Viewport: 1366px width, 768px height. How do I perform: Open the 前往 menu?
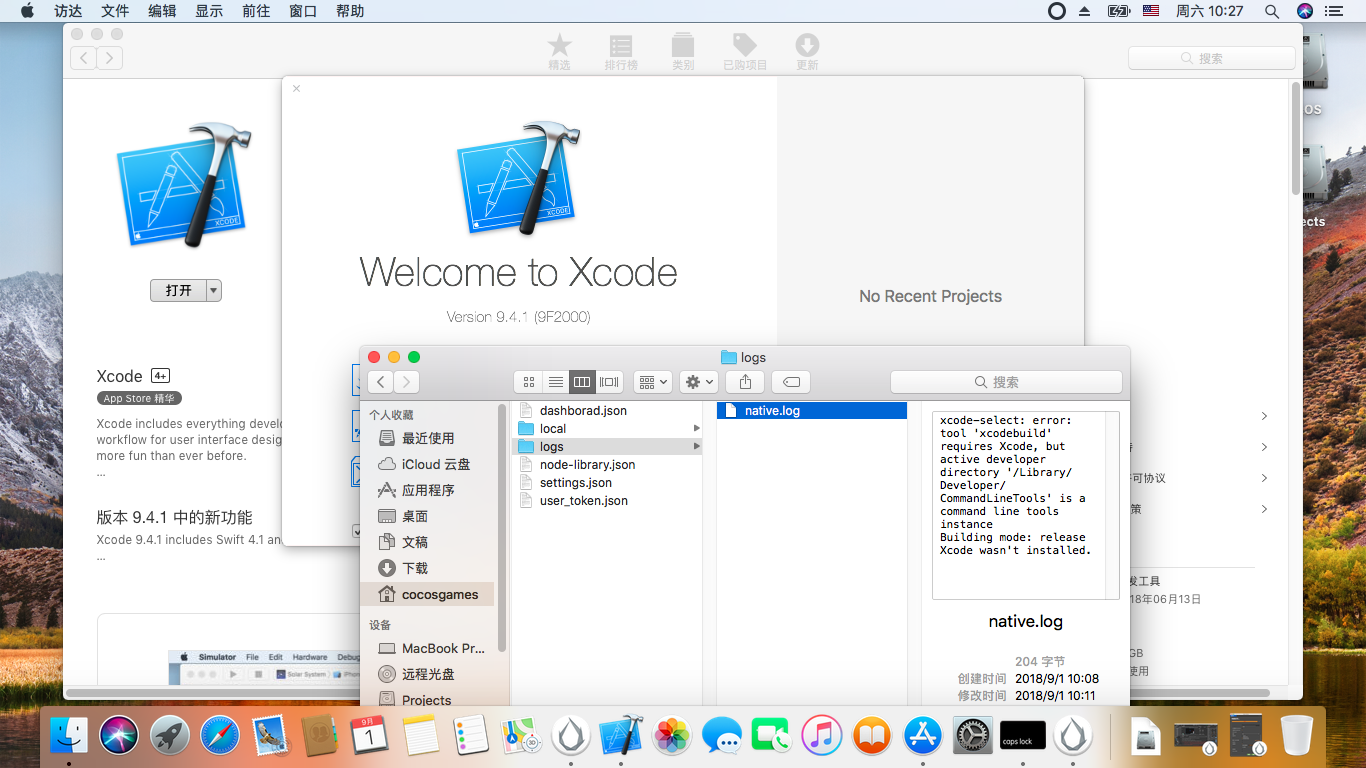click(256, 11)
